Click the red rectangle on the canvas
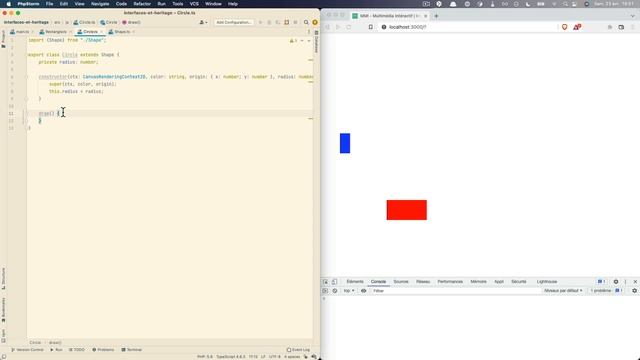 [407, 210]
